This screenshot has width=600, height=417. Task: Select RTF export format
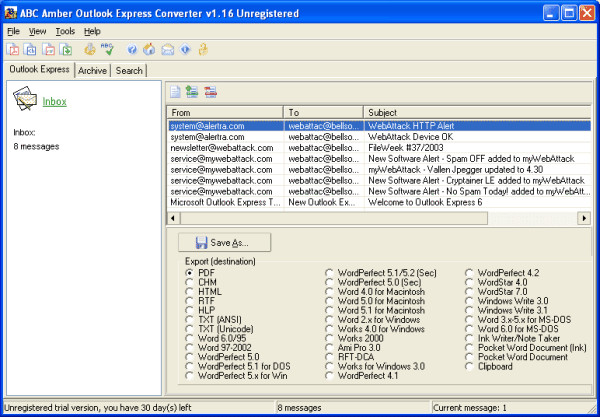(189, 301)
